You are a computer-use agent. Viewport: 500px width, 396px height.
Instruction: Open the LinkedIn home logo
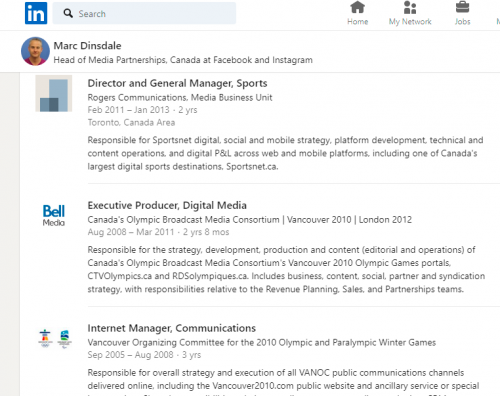pyautogui.click(x=36, y=13)
